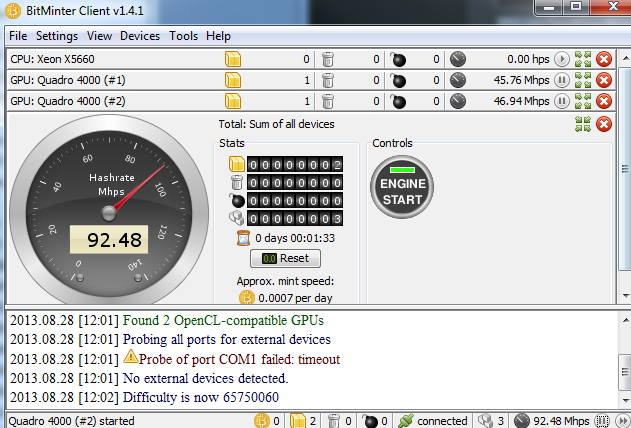Image resolution: width=631 pixels, height=428 pixels.
Task: Click the bomb error icon in Quadro (#2) row
Action: point(398,101)
